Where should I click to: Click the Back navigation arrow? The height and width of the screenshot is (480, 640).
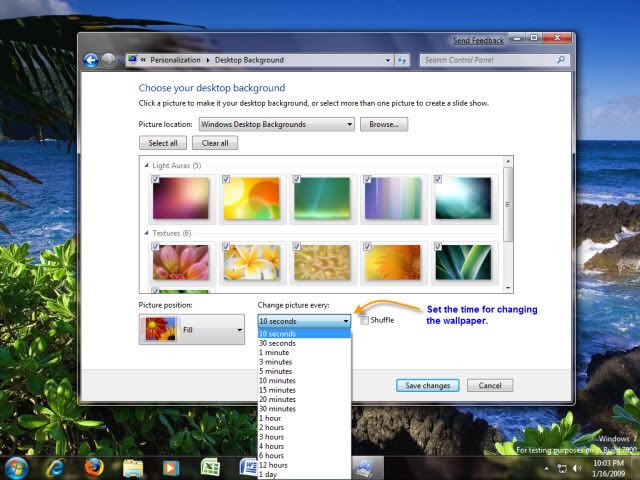coord(91,60)
